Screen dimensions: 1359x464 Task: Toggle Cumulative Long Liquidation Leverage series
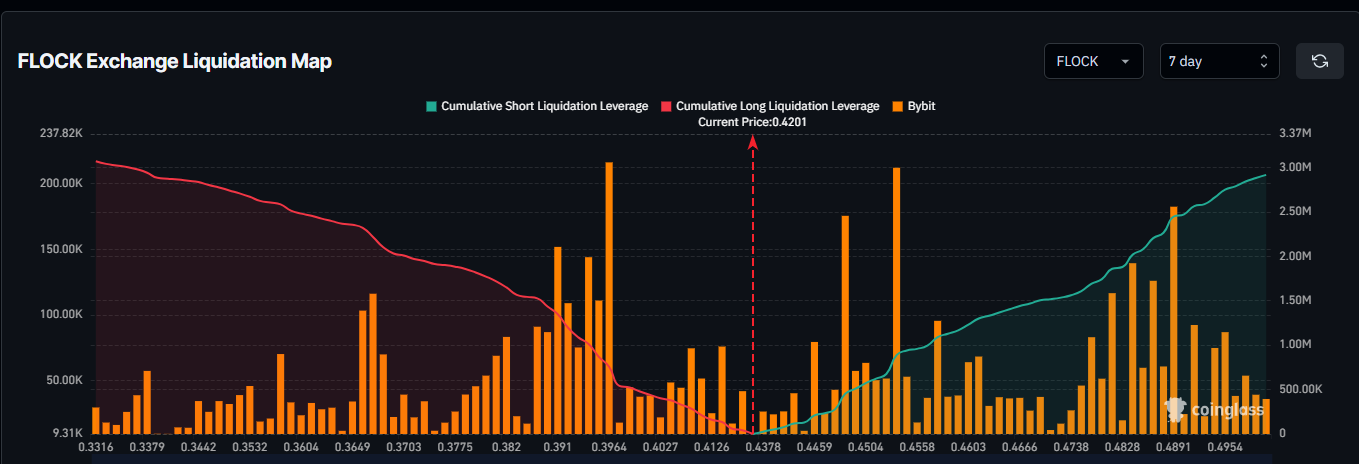tap(777, 106)
